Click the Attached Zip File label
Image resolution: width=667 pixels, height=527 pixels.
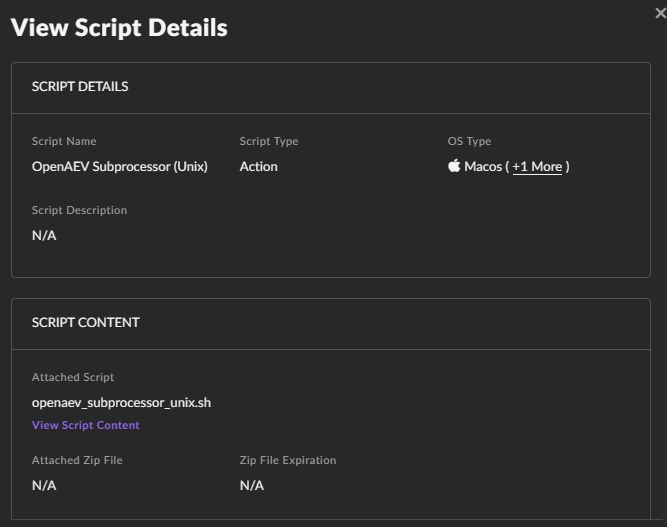click(x=77, y=461)
